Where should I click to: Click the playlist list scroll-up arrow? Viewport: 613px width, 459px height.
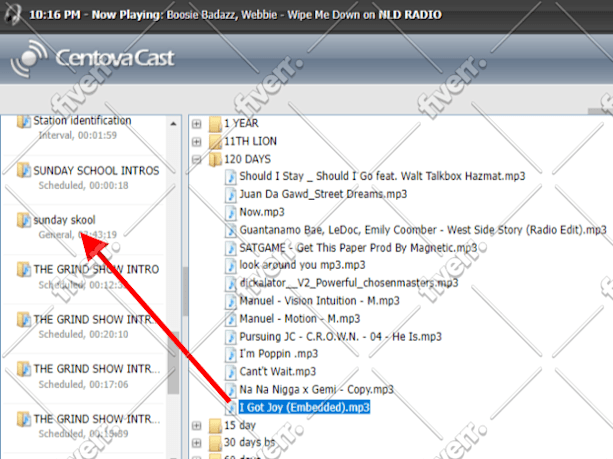173,124
